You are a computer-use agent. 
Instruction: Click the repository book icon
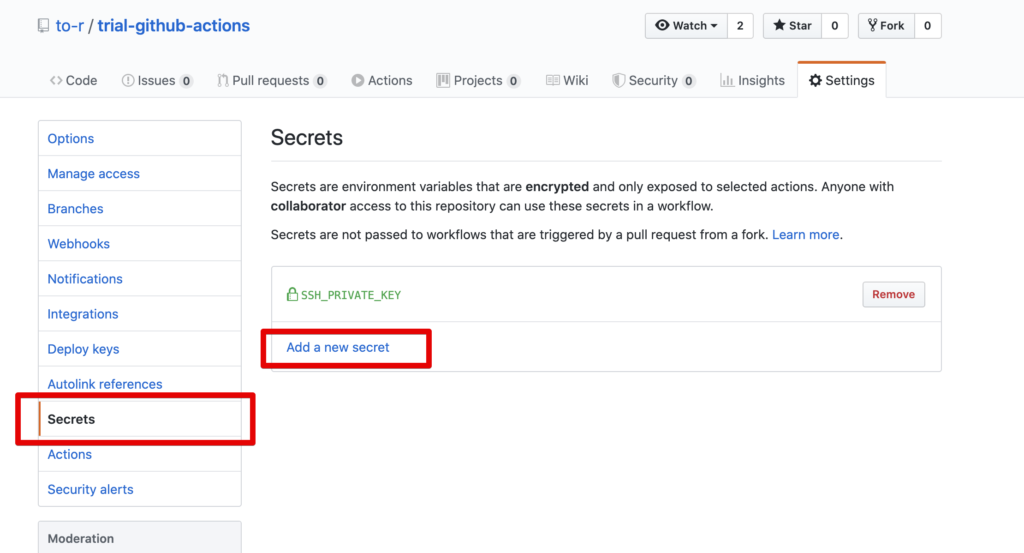[x=43, y=25]
